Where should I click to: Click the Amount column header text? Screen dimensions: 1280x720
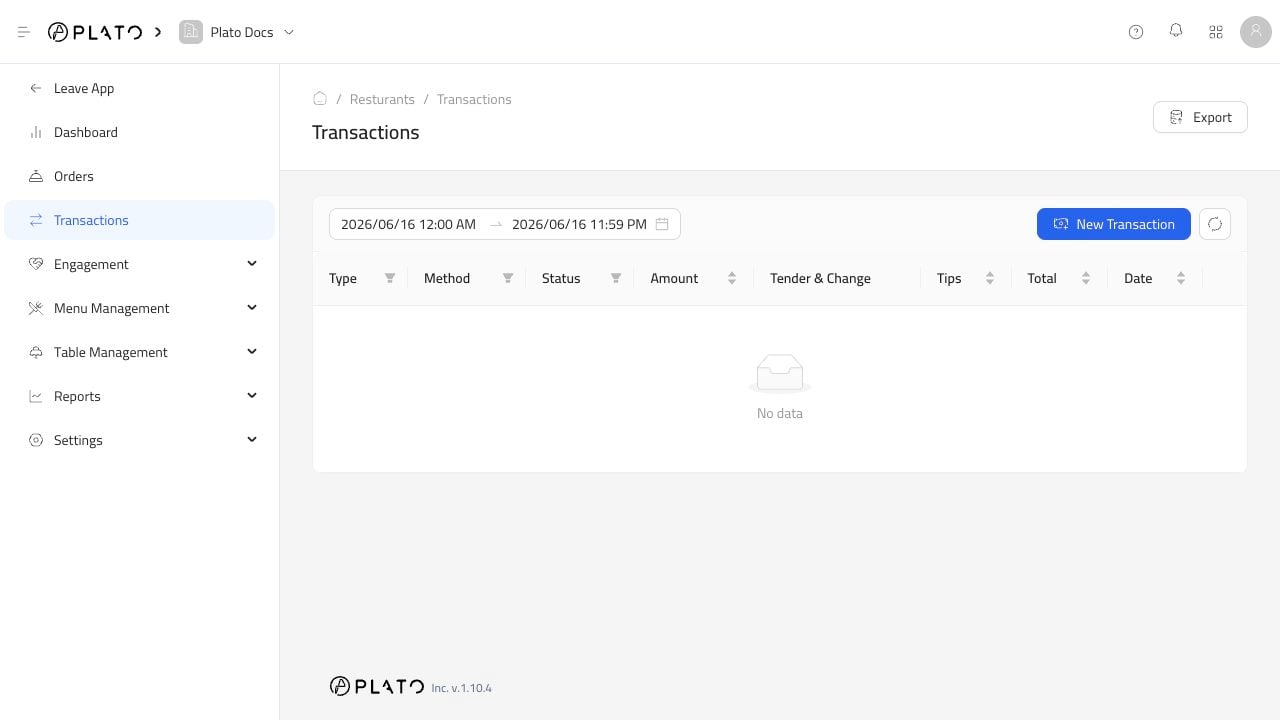click(x=674, y=278)
